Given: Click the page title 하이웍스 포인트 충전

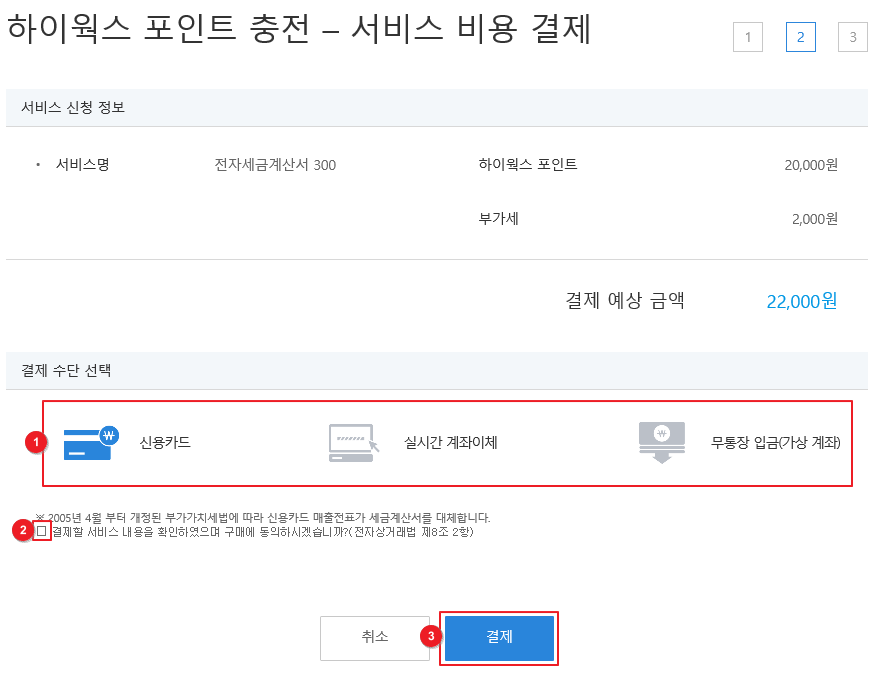Looking at the screenshot, I should (159, 28).
